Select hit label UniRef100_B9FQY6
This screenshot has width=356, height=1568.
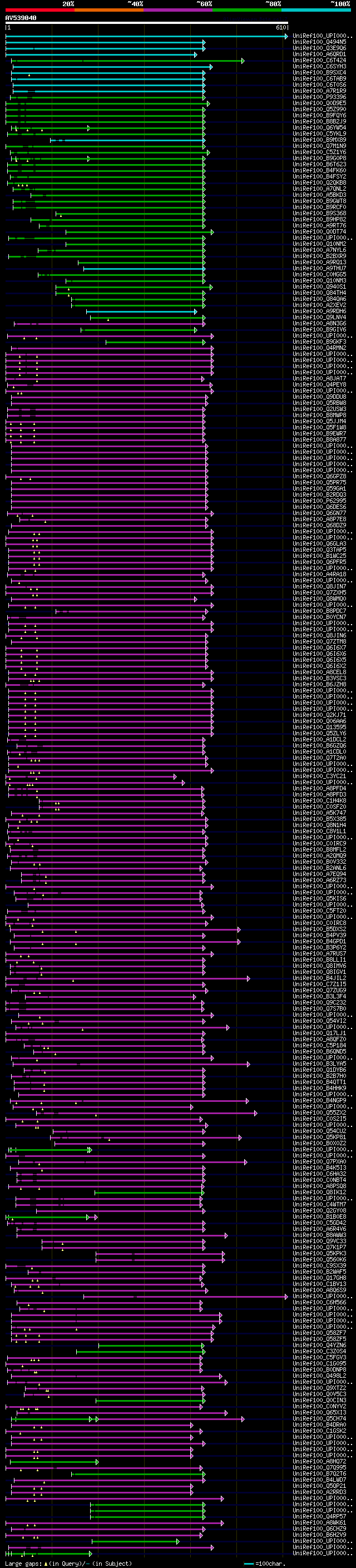(319, 115)
